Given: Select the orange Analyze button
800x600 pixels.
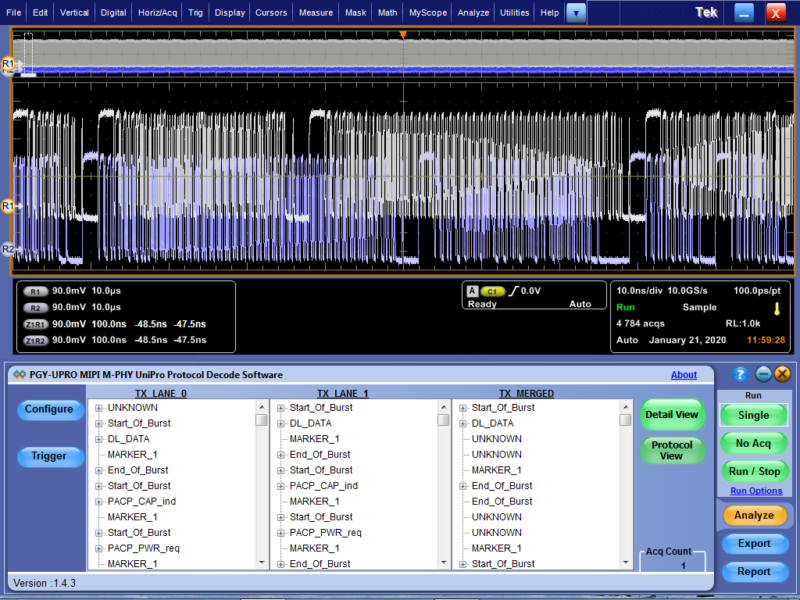Looking at the screenshot, I should pos(754,515).
